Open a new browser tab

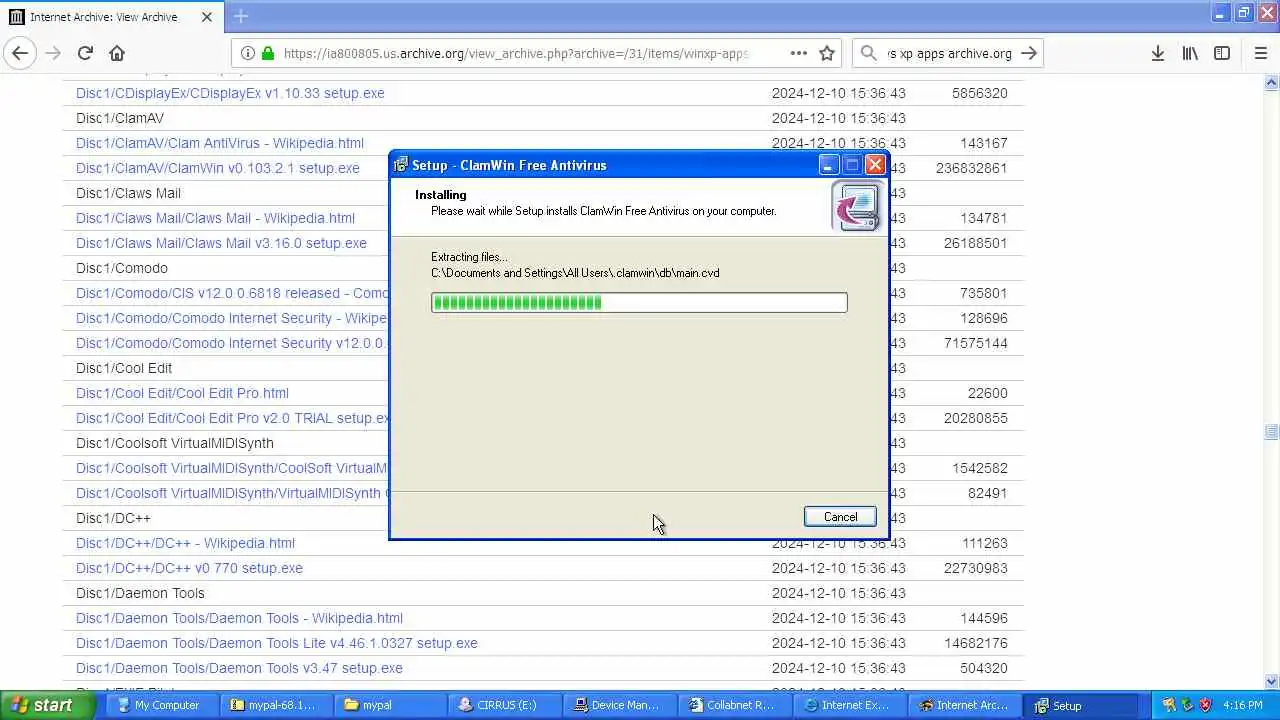coord(241,16)
